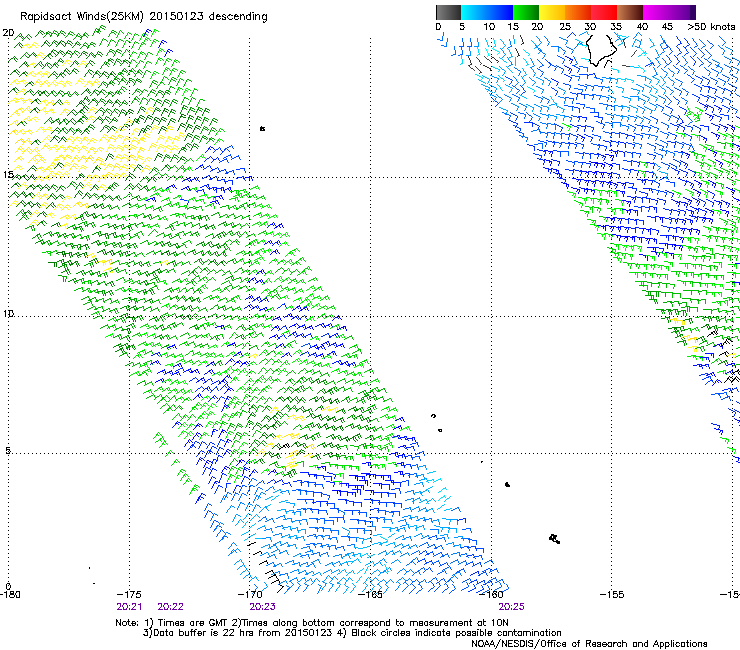740x650 pixels.
Task: Click the title 'Rapidsact Winds(25KM) 20150123 descending'
Action: (143, 16)
